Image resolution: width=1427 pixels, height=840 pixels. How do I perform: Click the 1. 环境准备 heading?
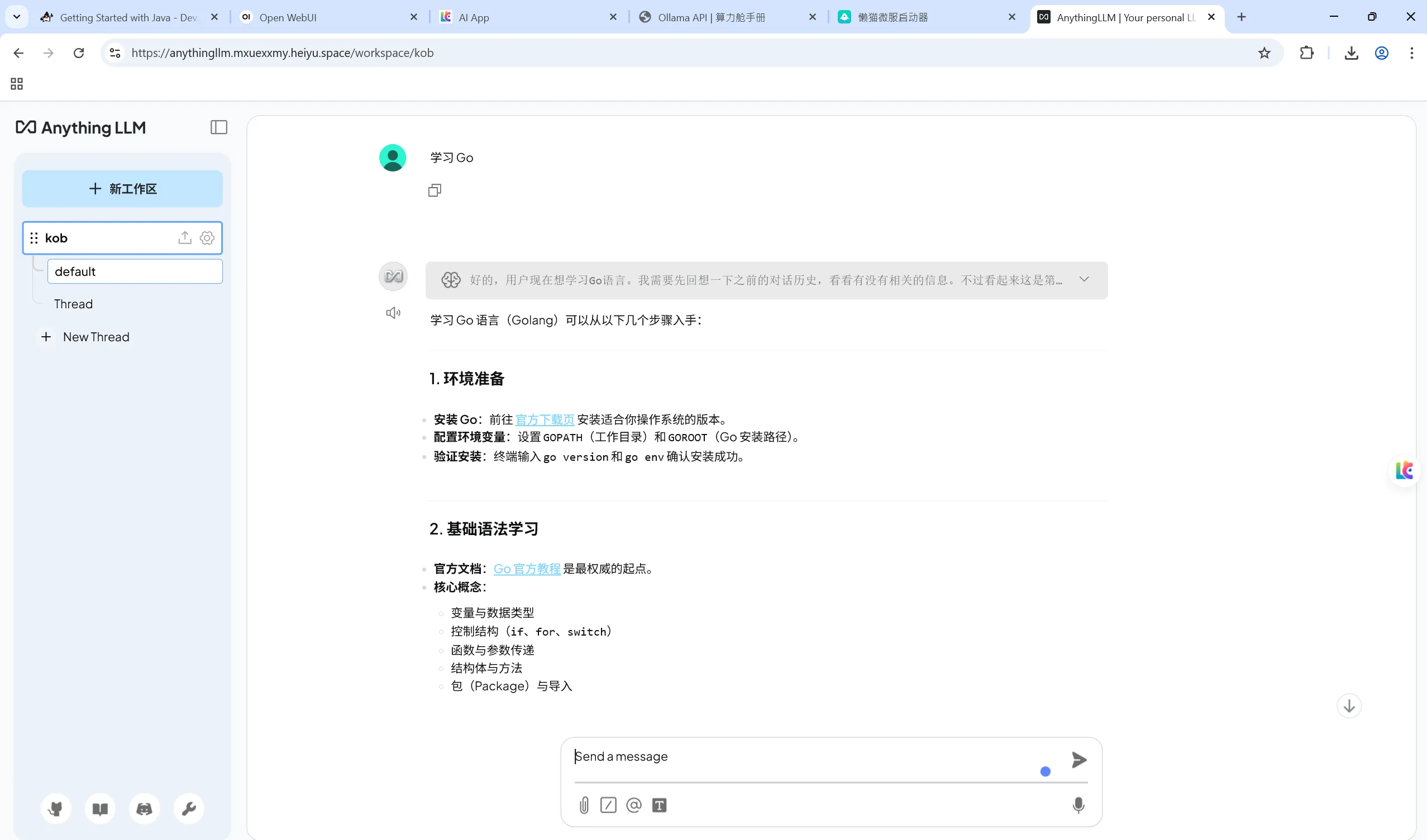point(466,378)
